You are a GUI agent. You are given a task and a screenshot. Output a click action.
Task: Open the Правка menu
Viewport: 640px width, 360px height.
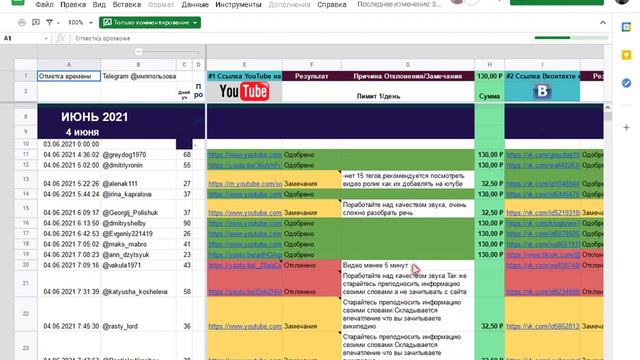point(73,4)
